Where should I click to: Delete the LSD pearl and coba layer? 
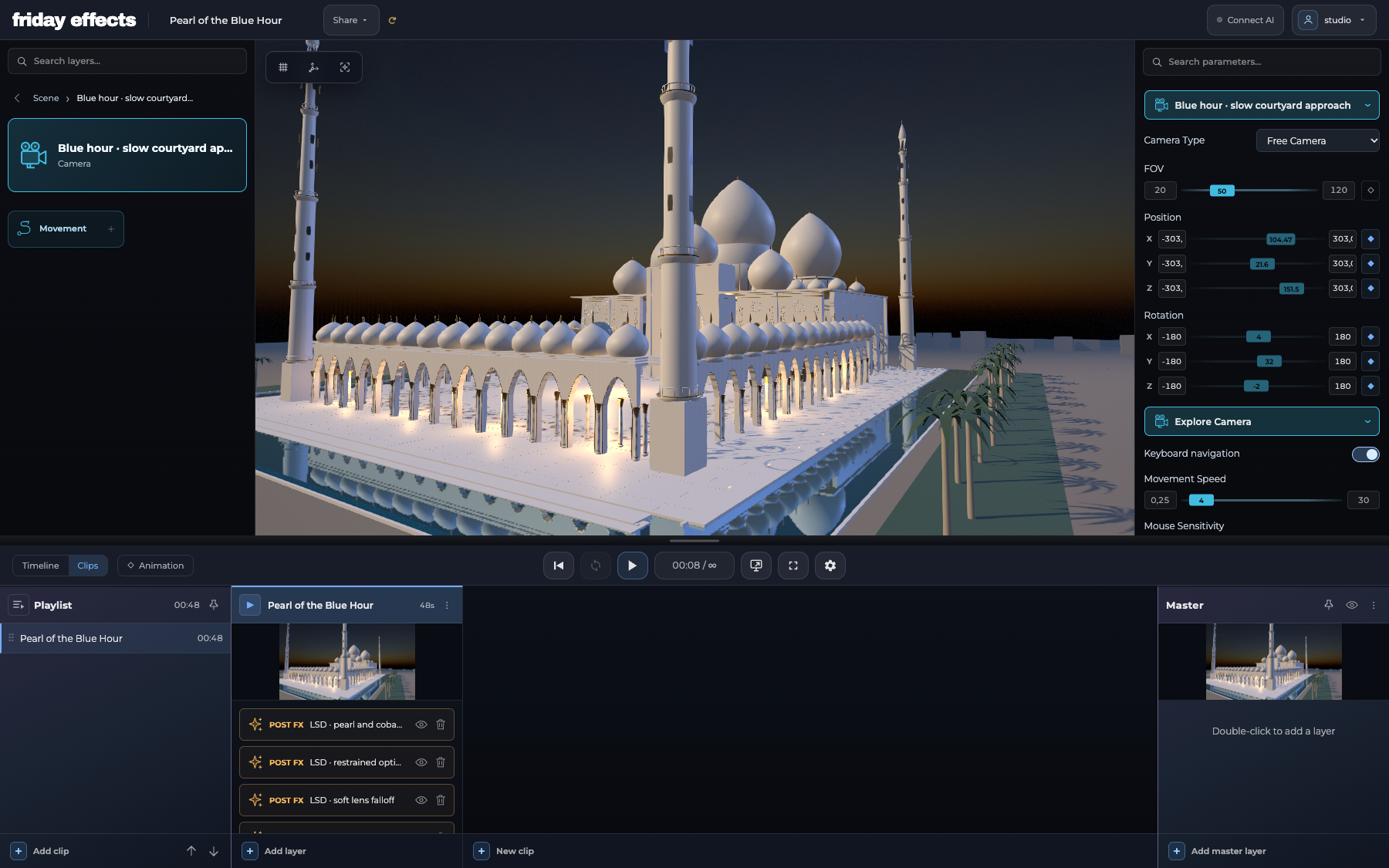pos(441,724)
